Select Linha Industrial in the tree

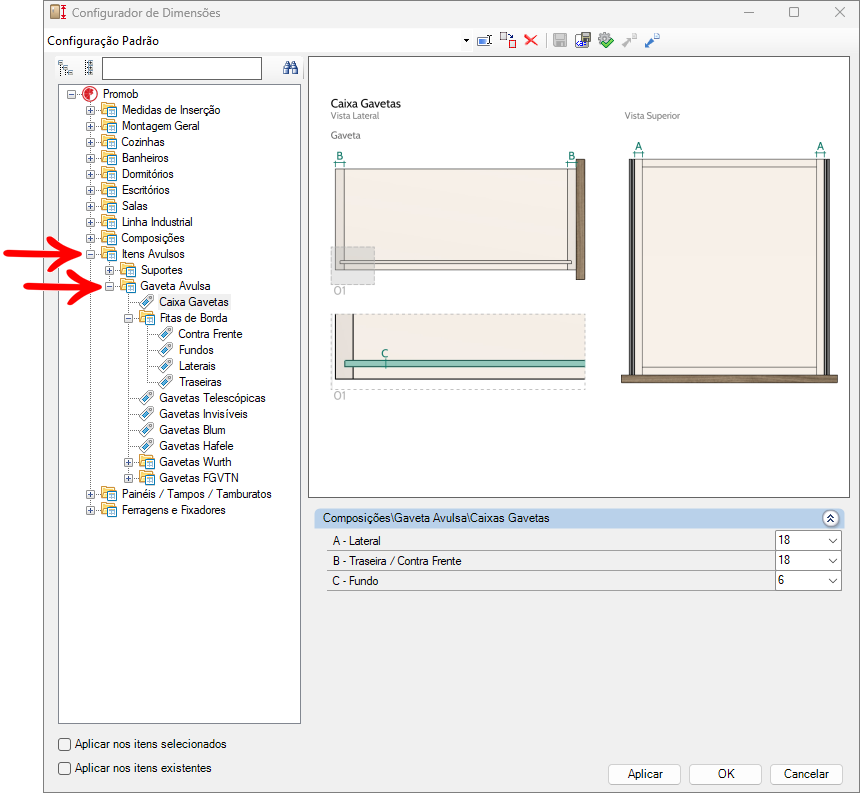(x=157, y=222)
